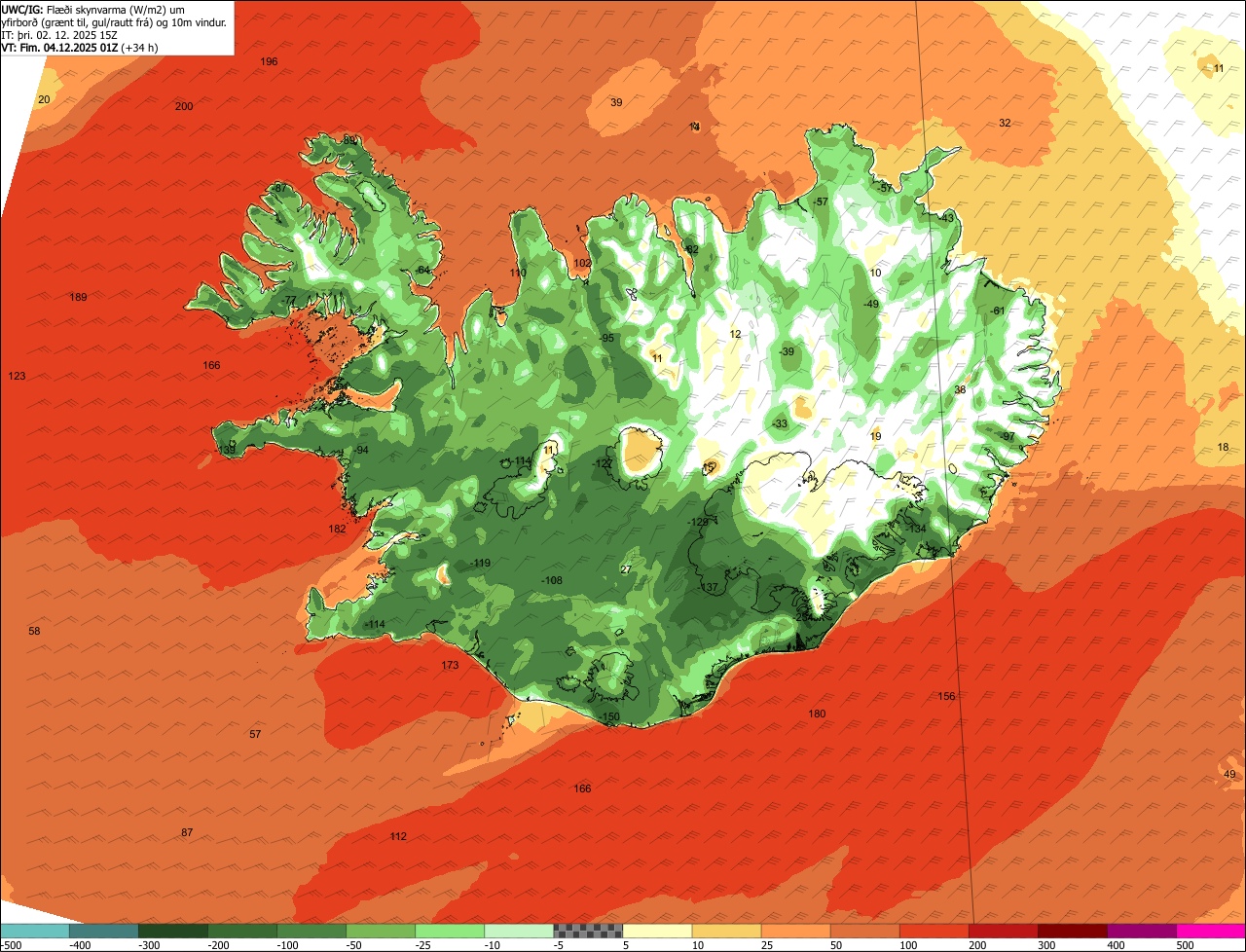The image size is (1246, 952).
Task: Select the green legend swatch between -50 and -25
Action: [x=381, y=931]
